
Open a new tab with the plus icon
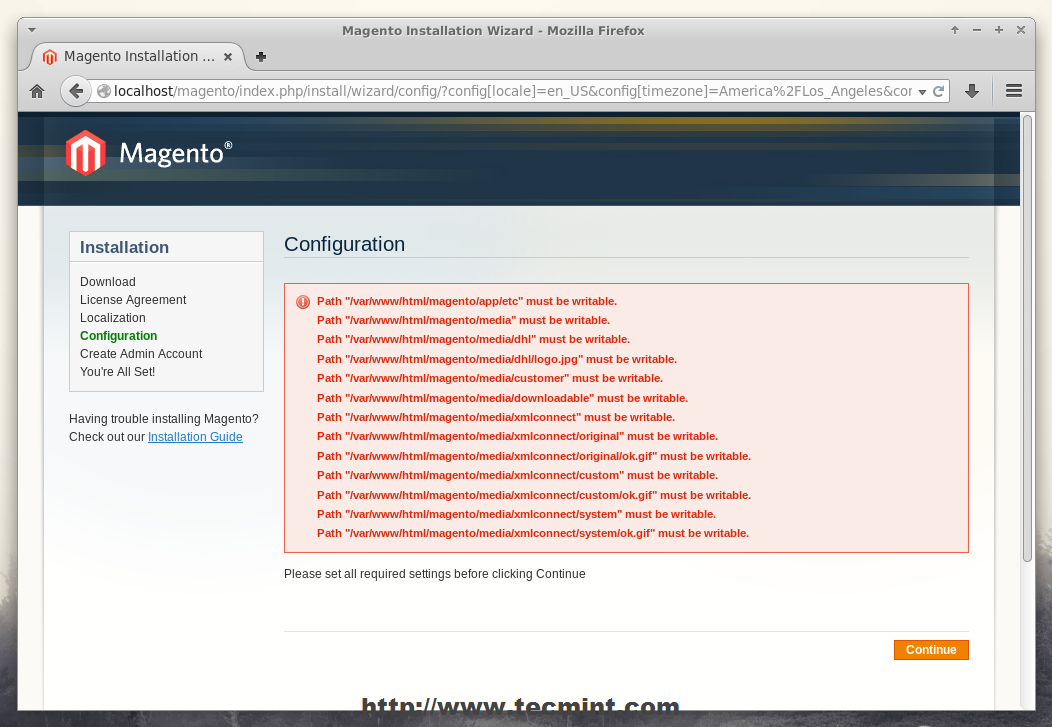pyautogui.click(x=261, y=57)
